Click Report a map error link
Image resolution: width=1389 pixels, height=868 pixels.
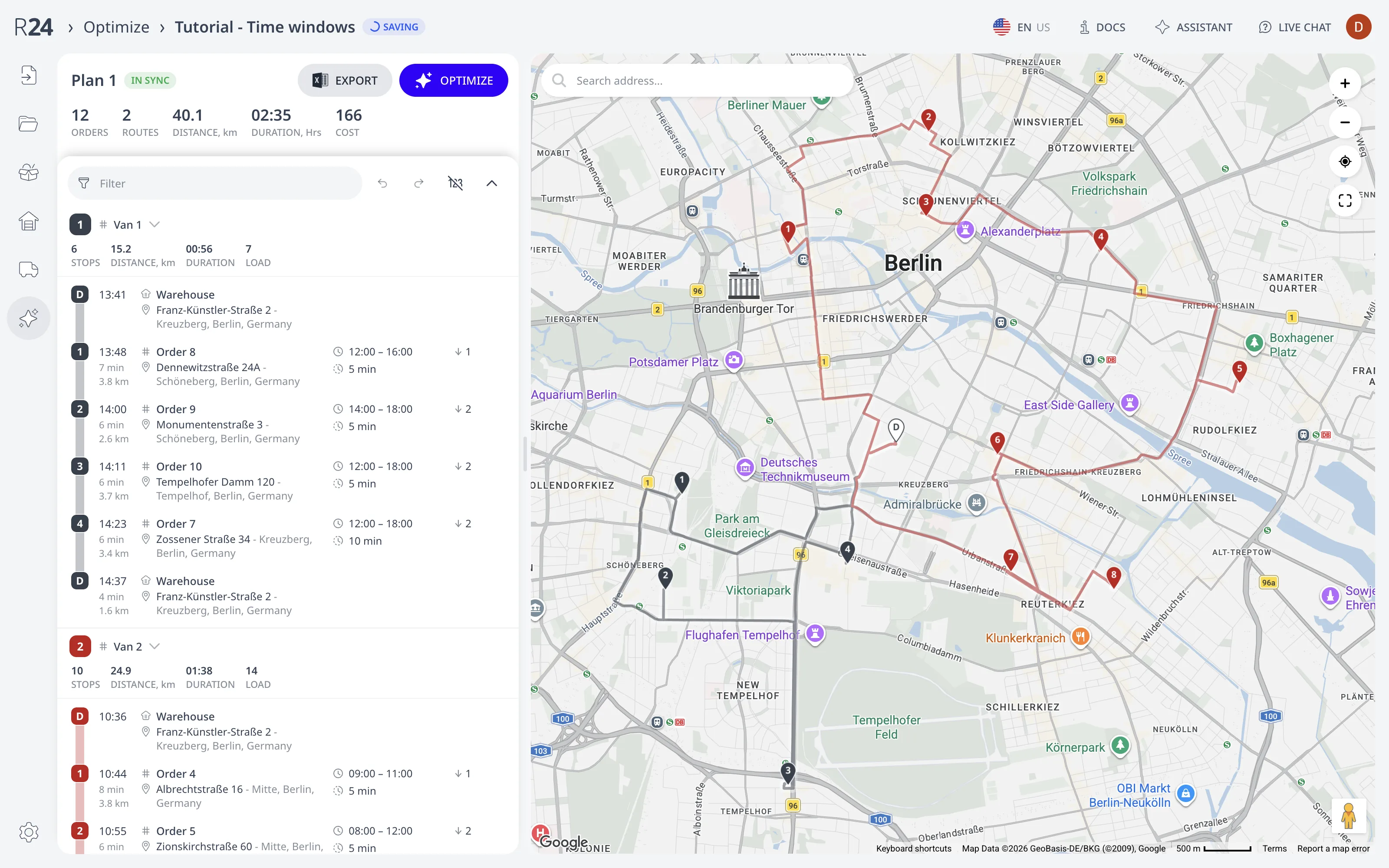1333,848
